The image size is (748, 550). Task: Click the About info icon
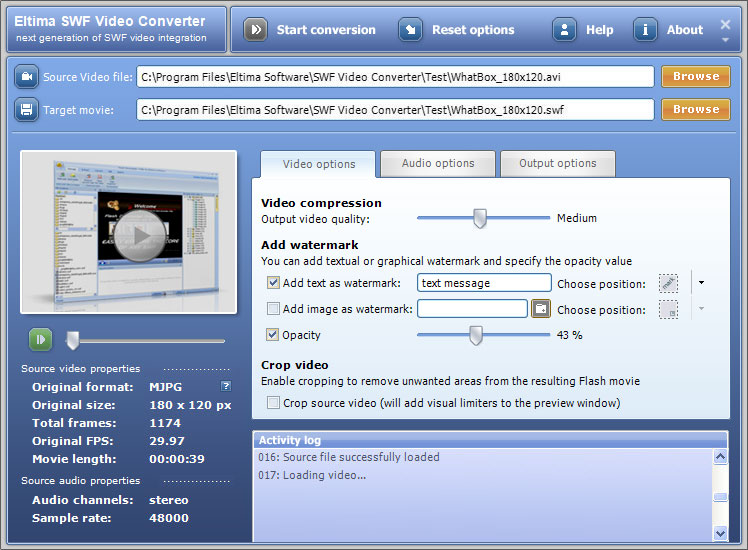point(646,30)
